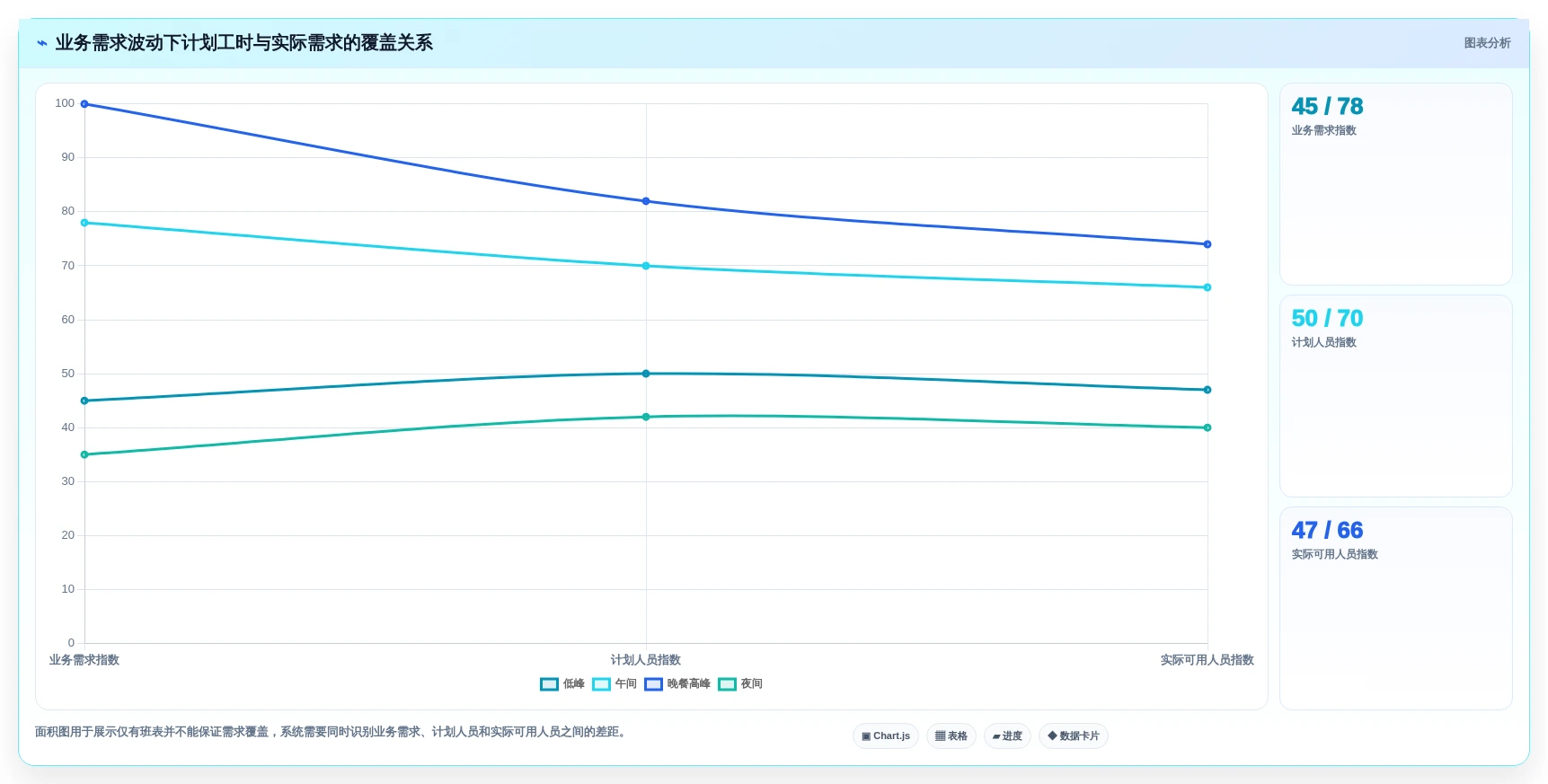The width and height of the screenshot is (1548, 784).
Task: Click the y-axis tick label 20
Action: click(x=68, y=535)
